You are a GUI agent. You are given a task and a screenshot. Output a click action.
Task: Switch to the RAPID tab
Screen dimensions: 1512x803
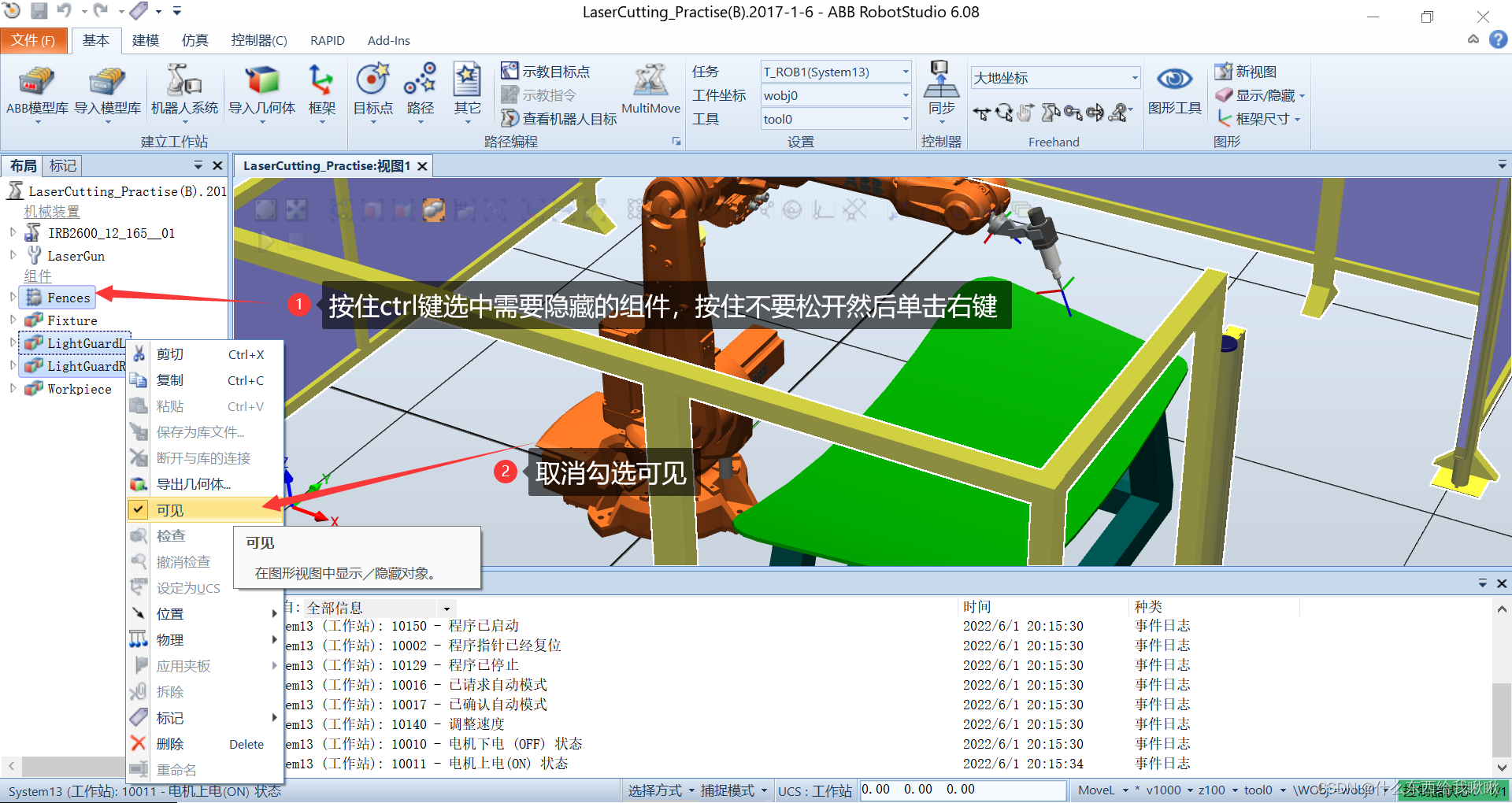327,40
